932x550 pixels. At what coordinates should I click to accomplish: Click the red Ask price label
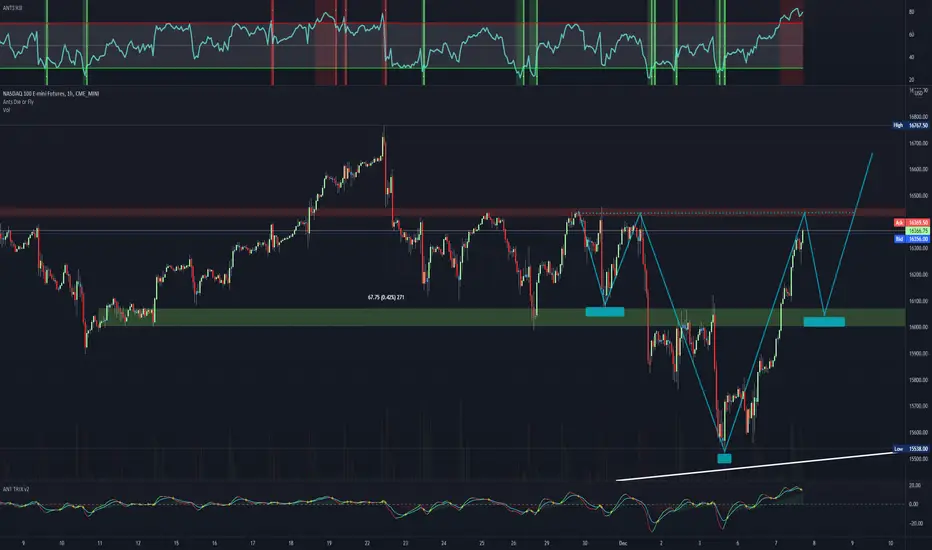[911, 222]
